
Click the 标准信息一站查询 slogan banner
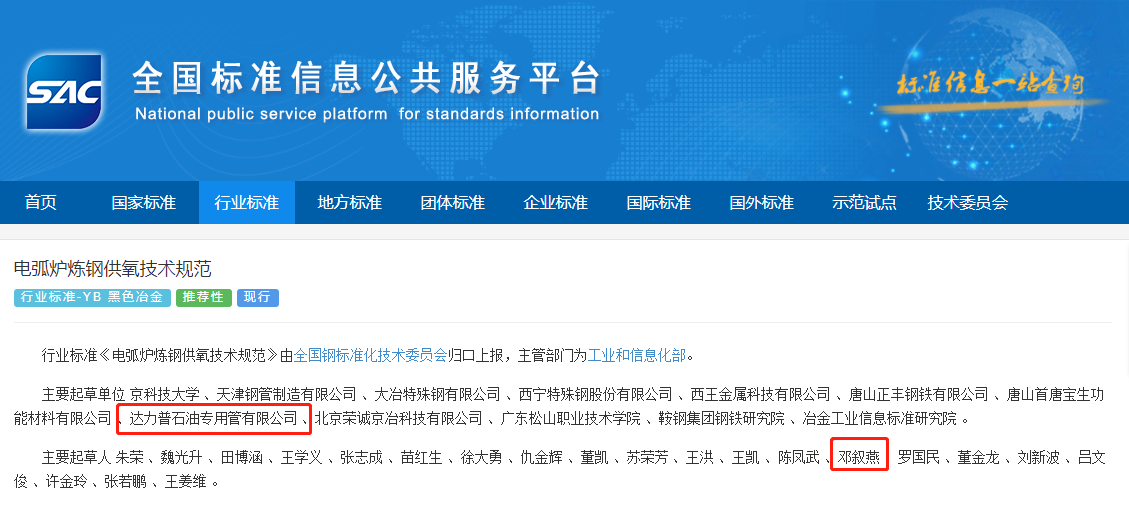[990, 85]
